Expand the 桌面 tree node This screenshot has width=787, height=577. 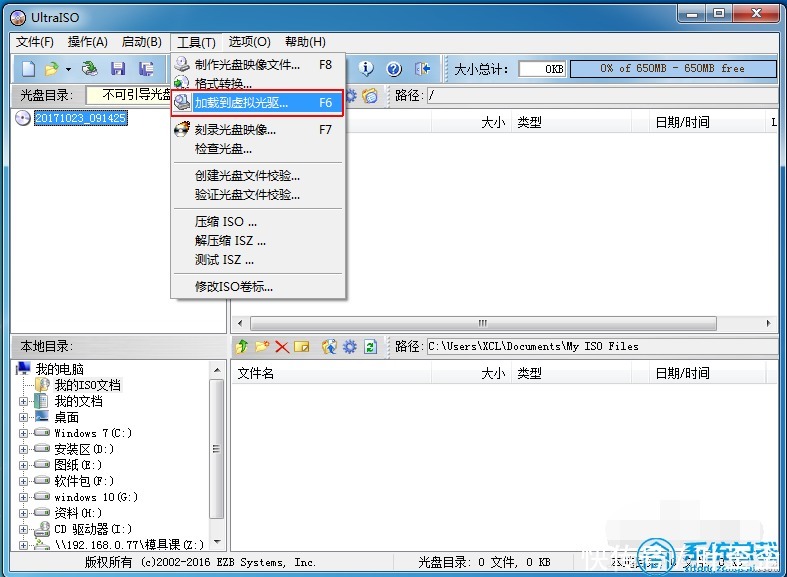point(23,417)
